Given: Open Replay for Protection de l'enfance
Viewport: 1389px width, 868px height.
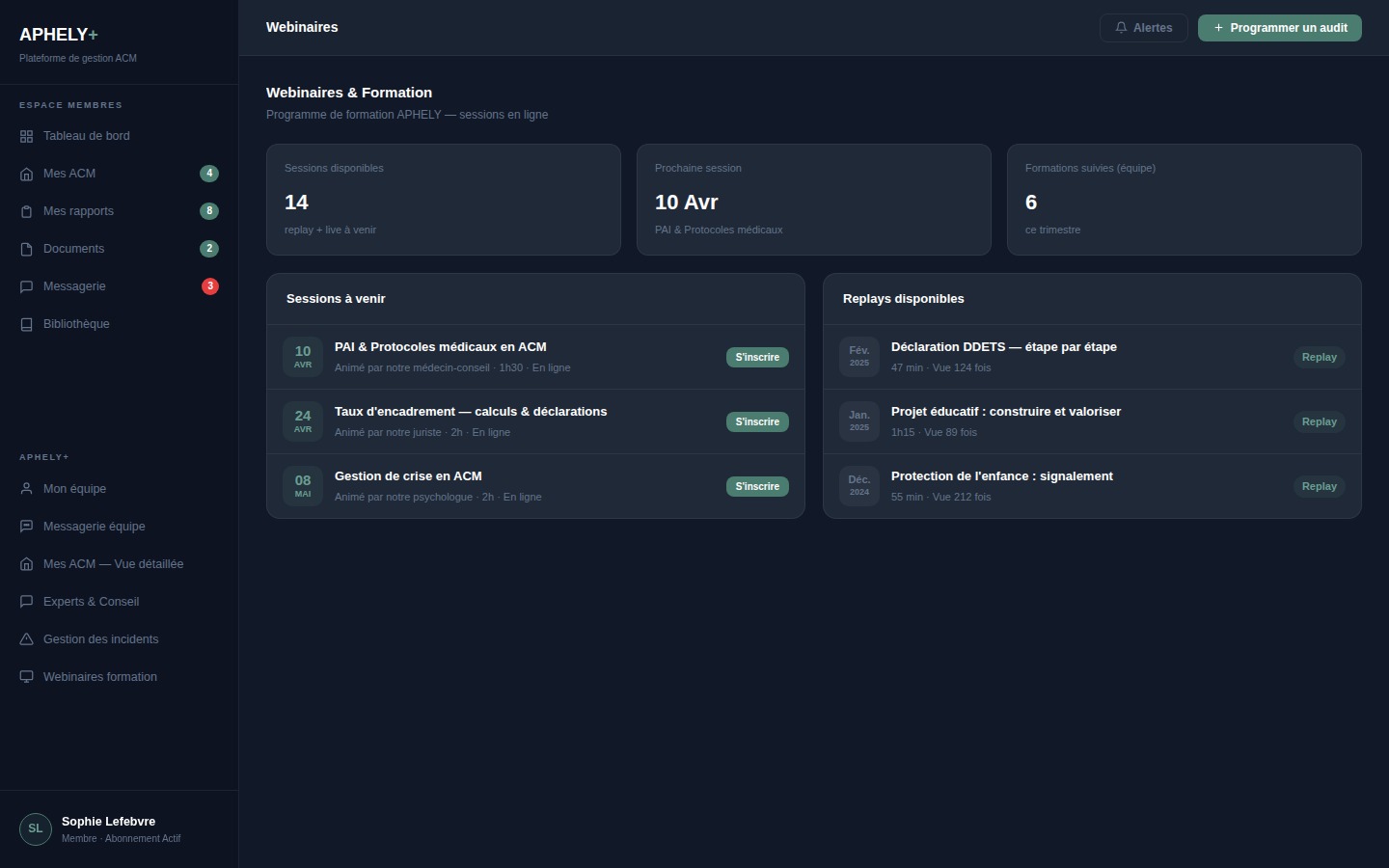Looking at the screenshot, I should coord(1319,486).
